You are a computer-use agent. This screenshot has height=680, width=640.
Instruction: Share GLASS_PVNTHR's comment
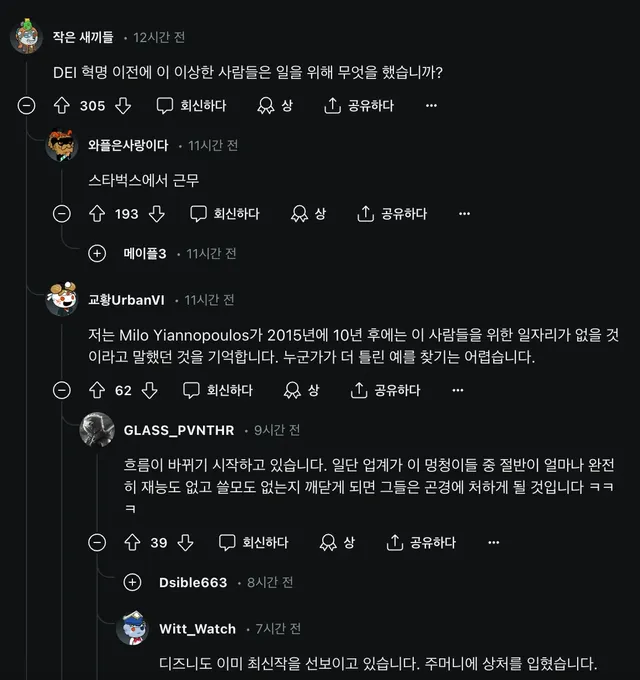click(x=420, y=542)
